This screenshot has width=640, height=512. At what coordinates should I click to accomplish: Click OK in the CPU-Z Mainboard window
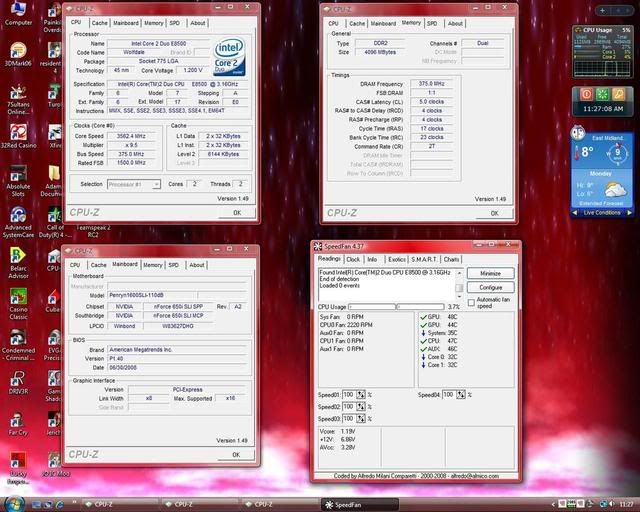[236, 454]
